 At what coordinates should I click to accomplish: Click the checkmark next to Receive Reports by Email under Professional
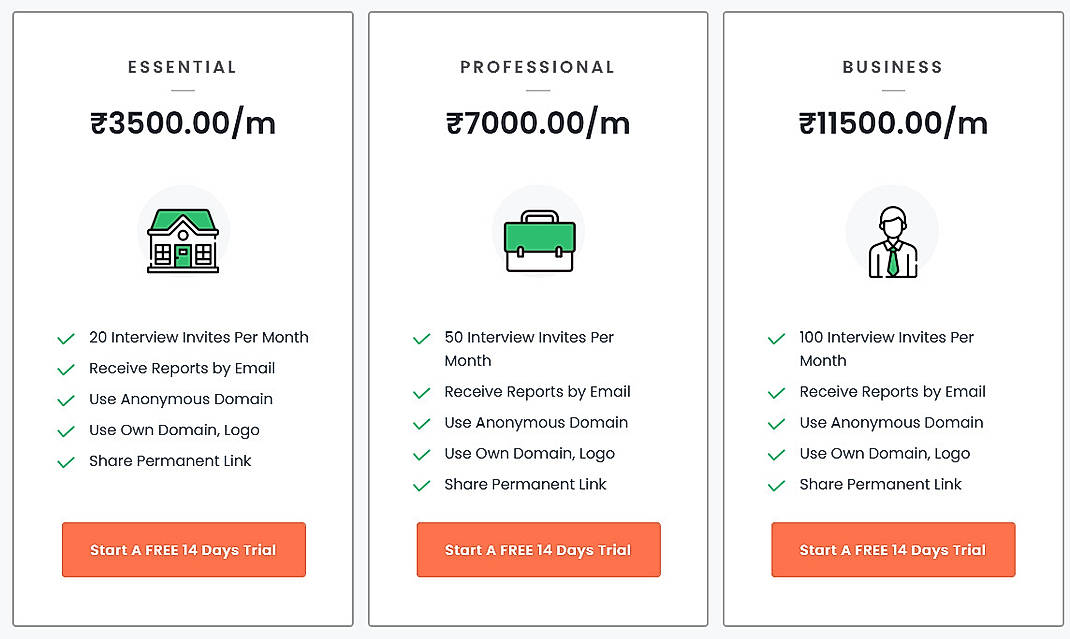tap(421, 391)
